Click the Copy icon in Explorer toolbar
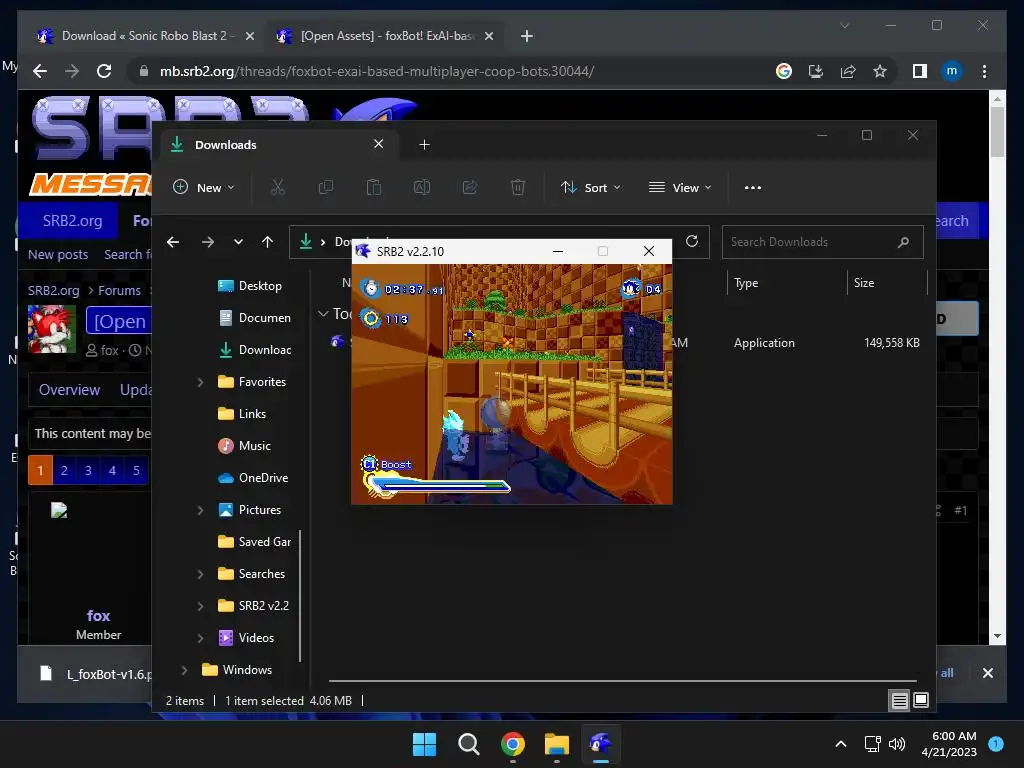This screenshot has width=1024, height=768. 325,187
